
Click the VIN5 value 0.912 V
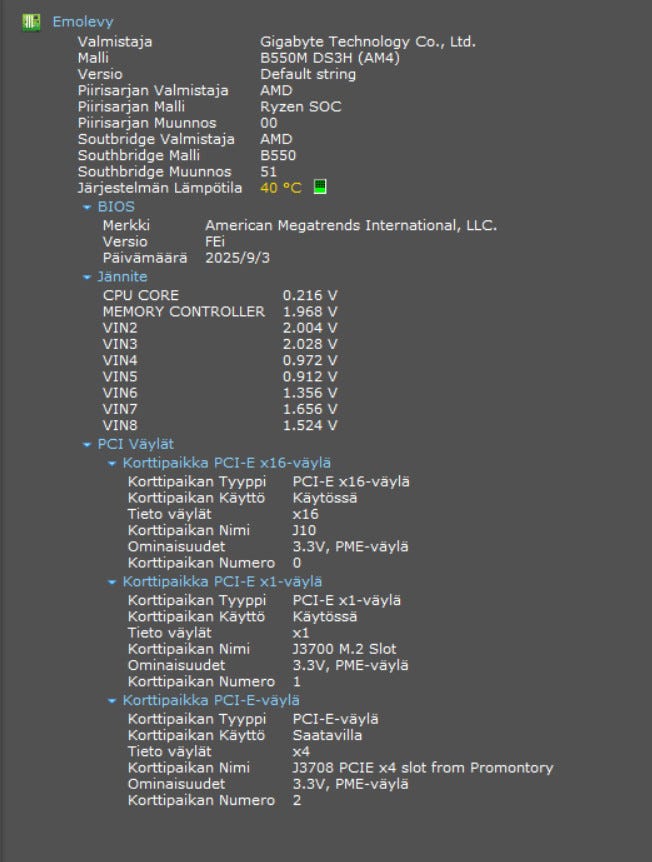click(310, 377)
